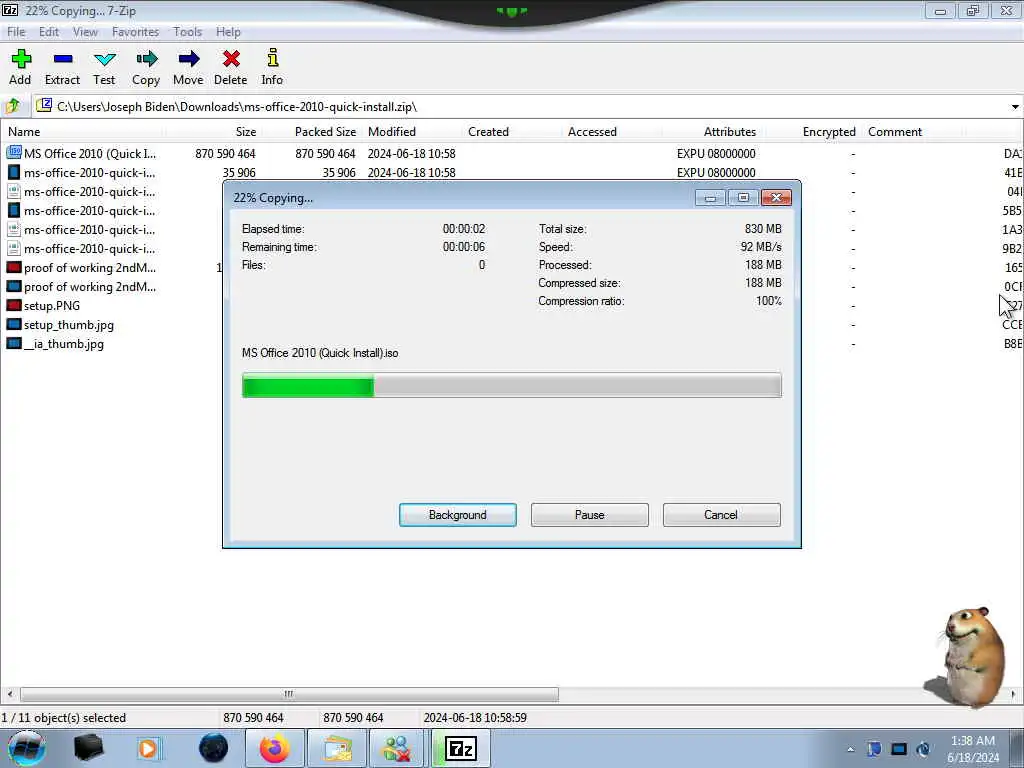The image size is (1024, 768).
Task: Open the Tools menu
Action: pos(187,31)
